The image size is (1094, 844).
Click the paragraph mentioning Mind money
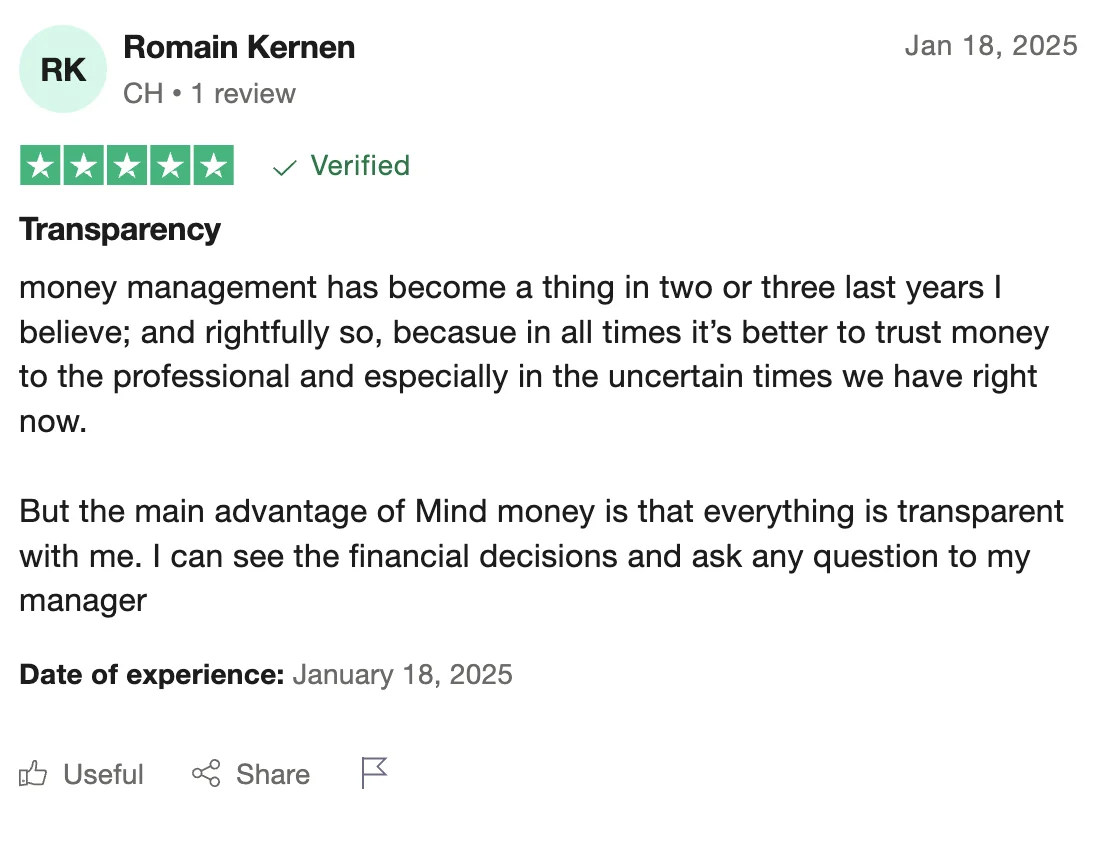click(x=540, y=556)
